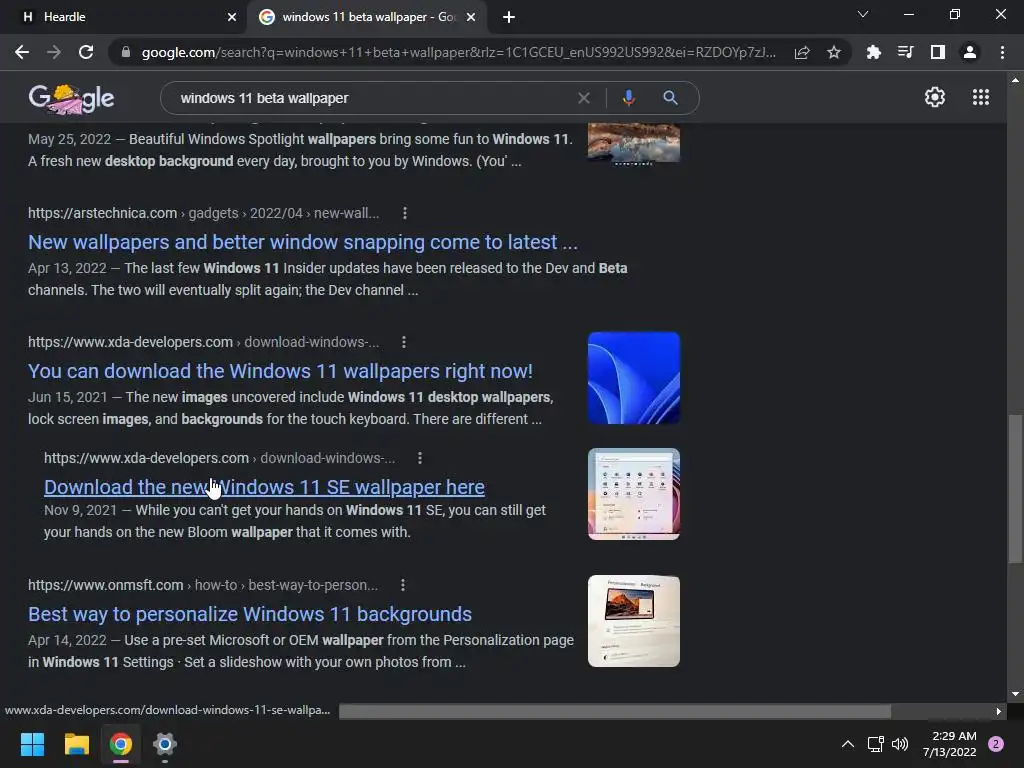The height and width of the screenshot is (768, 1024).
Task: Clear the Google search box
Action: (584, 98)
